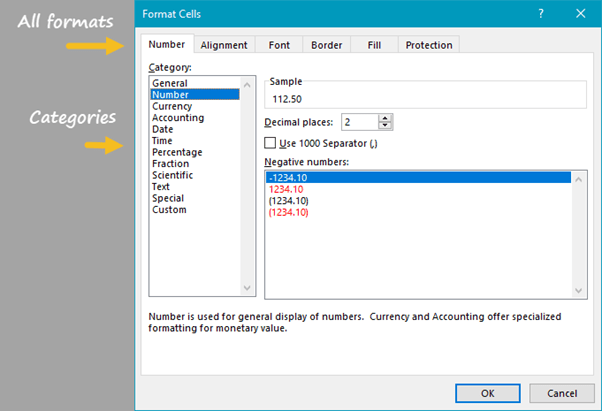This screenshot has width=602, height=411.
Task: Open the Alignment tab
Action: pyautogui.click(x=224, y=45)
